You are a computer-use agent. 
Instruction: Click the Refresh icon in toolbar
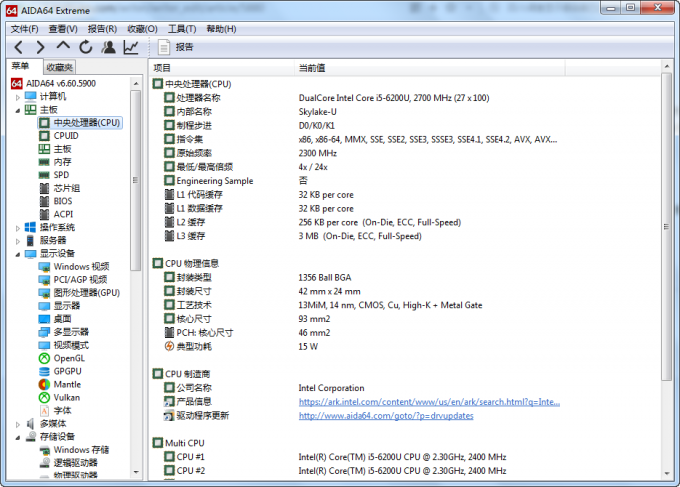click(86, 47)
